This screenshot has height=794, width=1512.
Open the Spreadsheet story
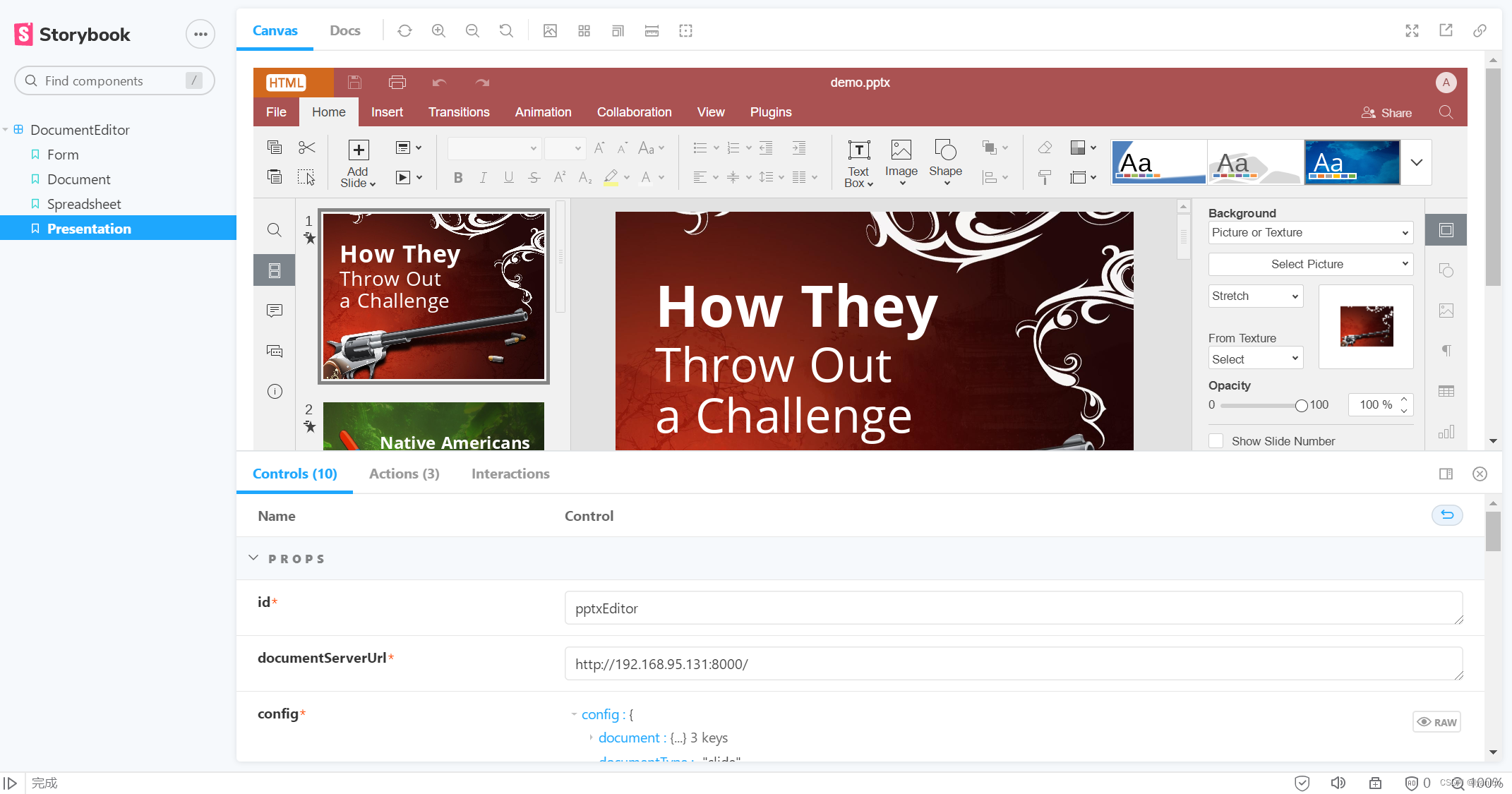click(84, 204)
